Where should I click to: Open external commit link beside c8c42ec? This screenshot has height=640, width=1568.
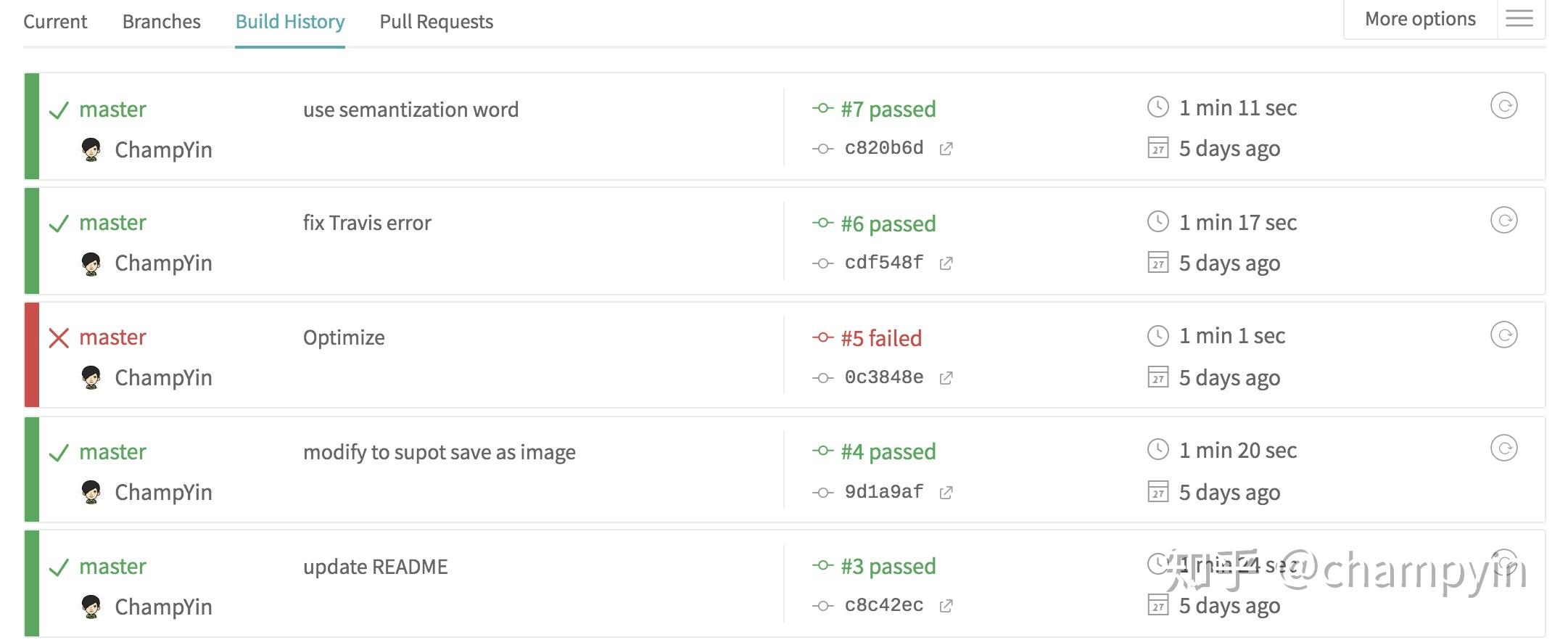(946, 606)
